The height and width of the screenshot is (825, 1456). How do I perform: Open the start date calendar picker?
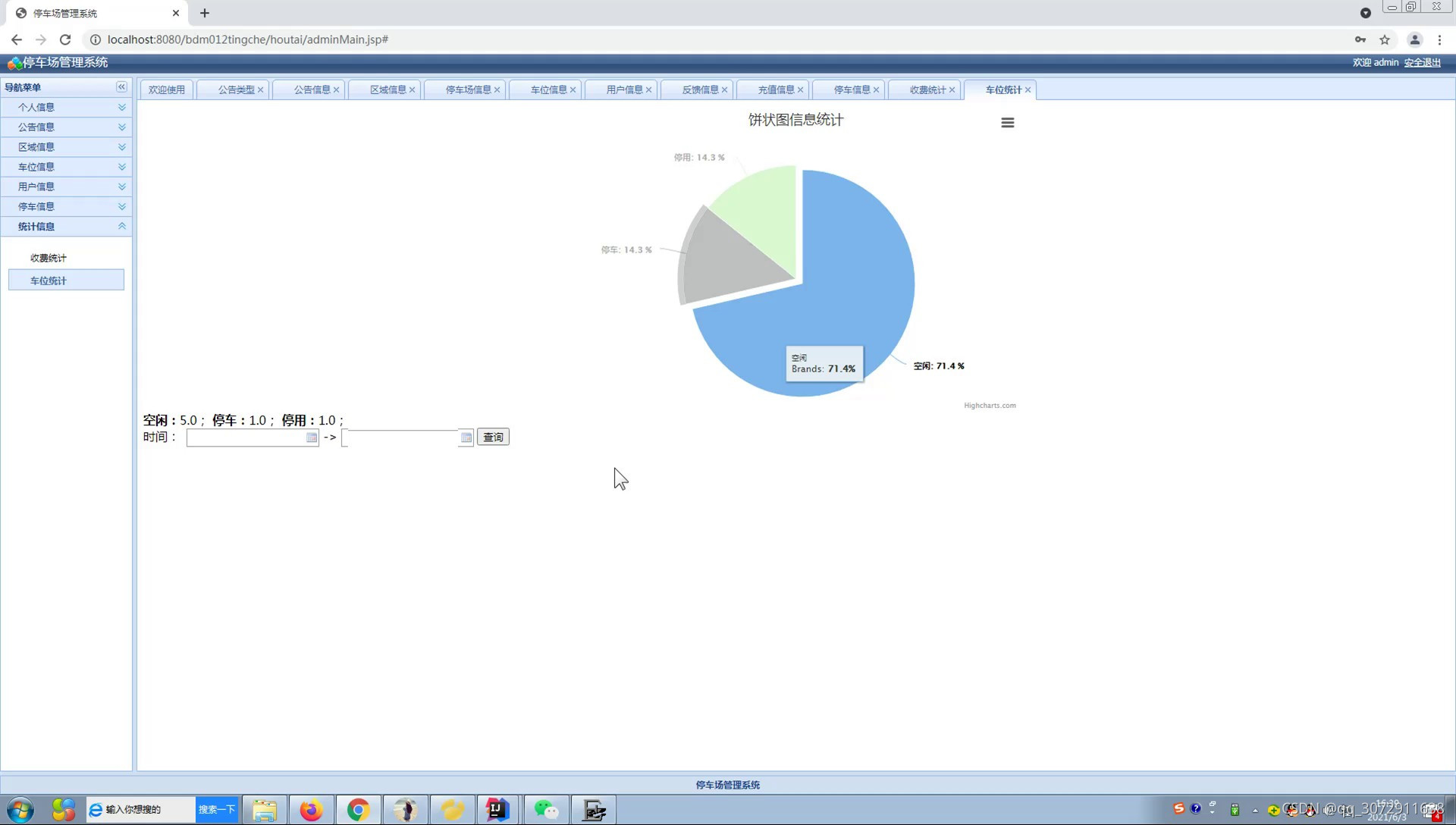click(312, 438)
